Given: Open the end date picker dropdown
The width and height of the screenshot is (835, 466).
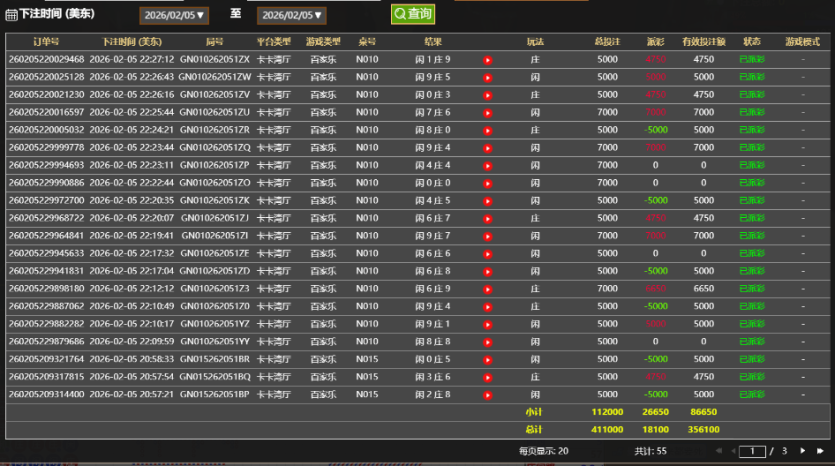Looking at the screenshot, I should (x=292, y=15).
